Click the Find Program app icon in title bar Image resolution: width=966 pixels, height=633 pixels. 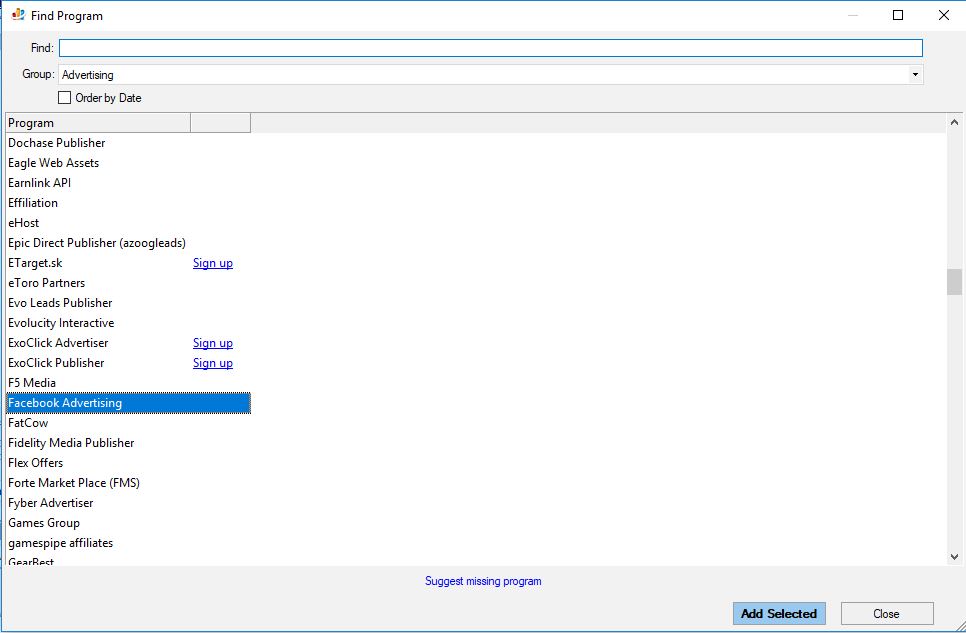click(18, 15)
